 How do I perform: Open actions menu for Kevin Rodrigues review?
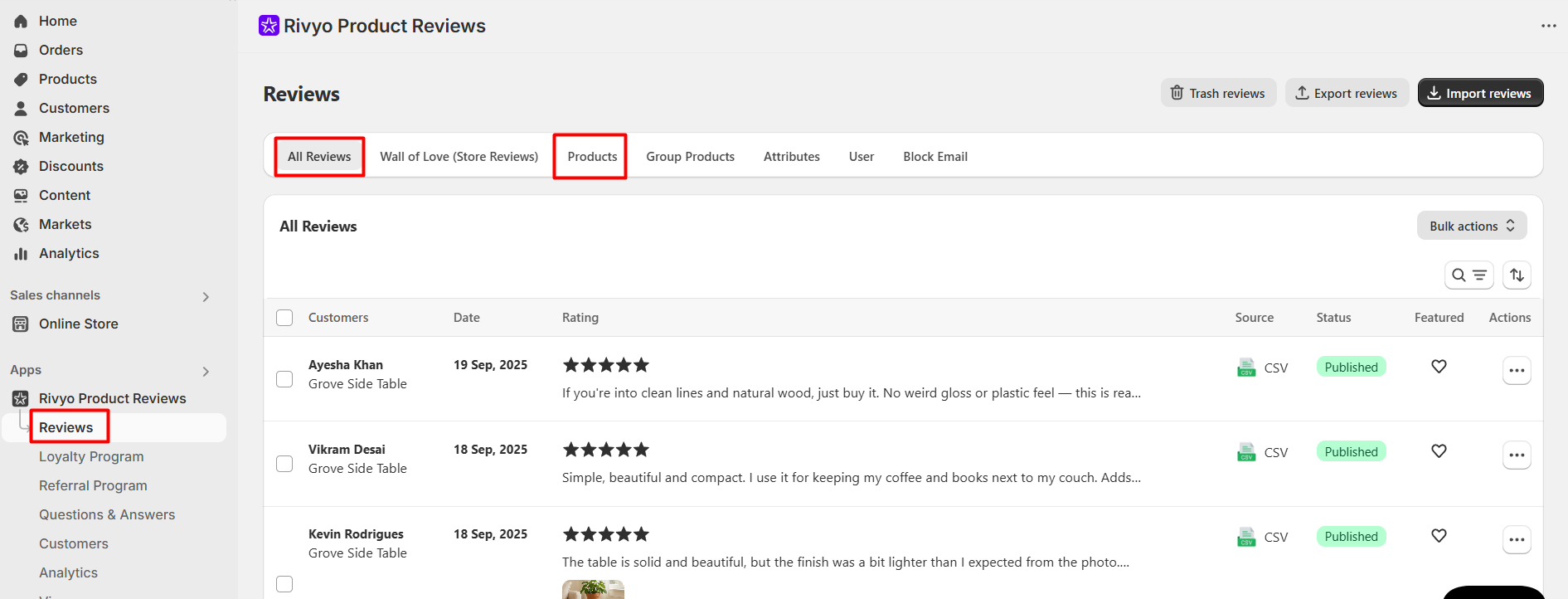[x=1517, y=539]
